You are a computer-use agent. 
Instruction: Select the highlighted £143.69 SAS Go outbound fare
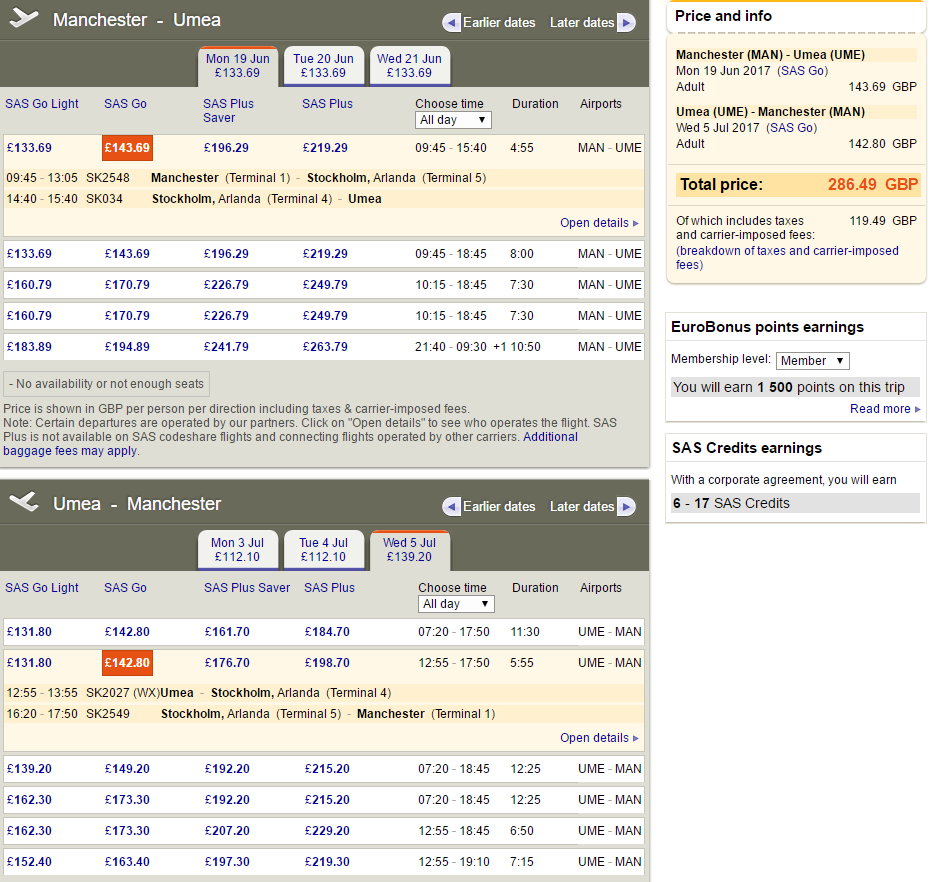[x=128, y=148]
